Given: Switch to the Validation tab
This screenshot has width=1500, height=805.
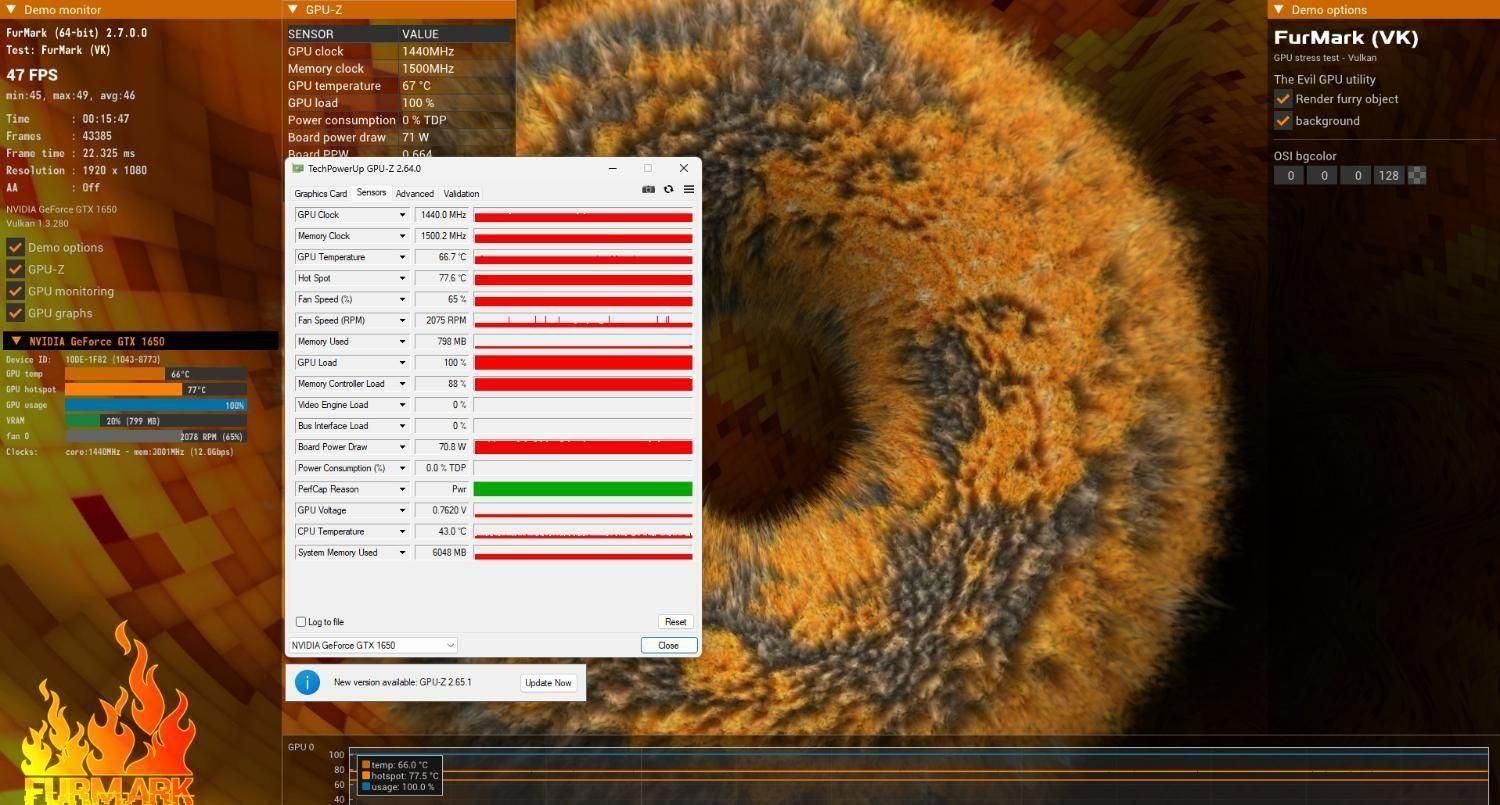Looking at the screenshot, I should (x=462, y=193).
